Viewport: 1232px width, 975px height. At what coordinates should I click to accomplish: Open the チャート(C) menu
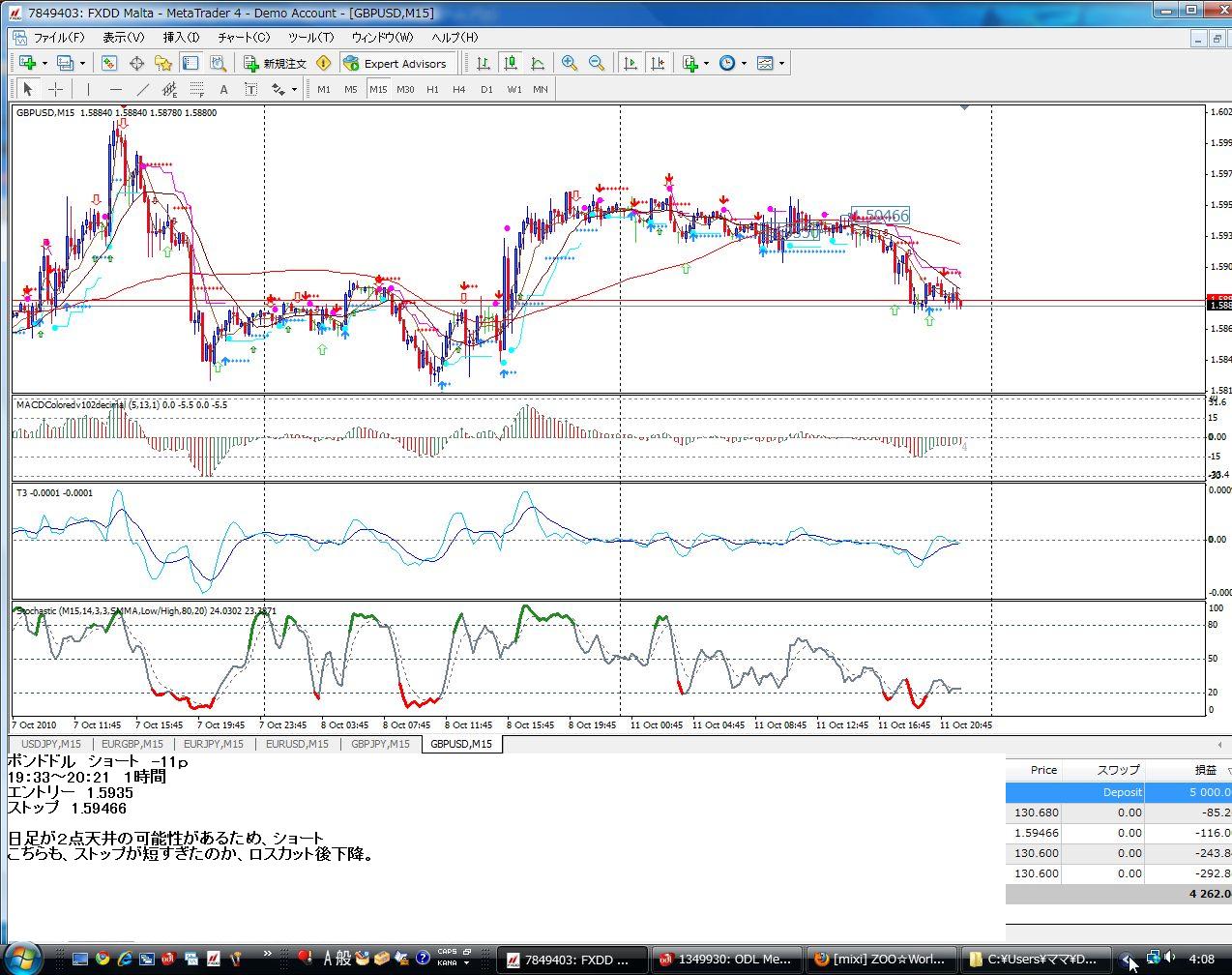244,37
